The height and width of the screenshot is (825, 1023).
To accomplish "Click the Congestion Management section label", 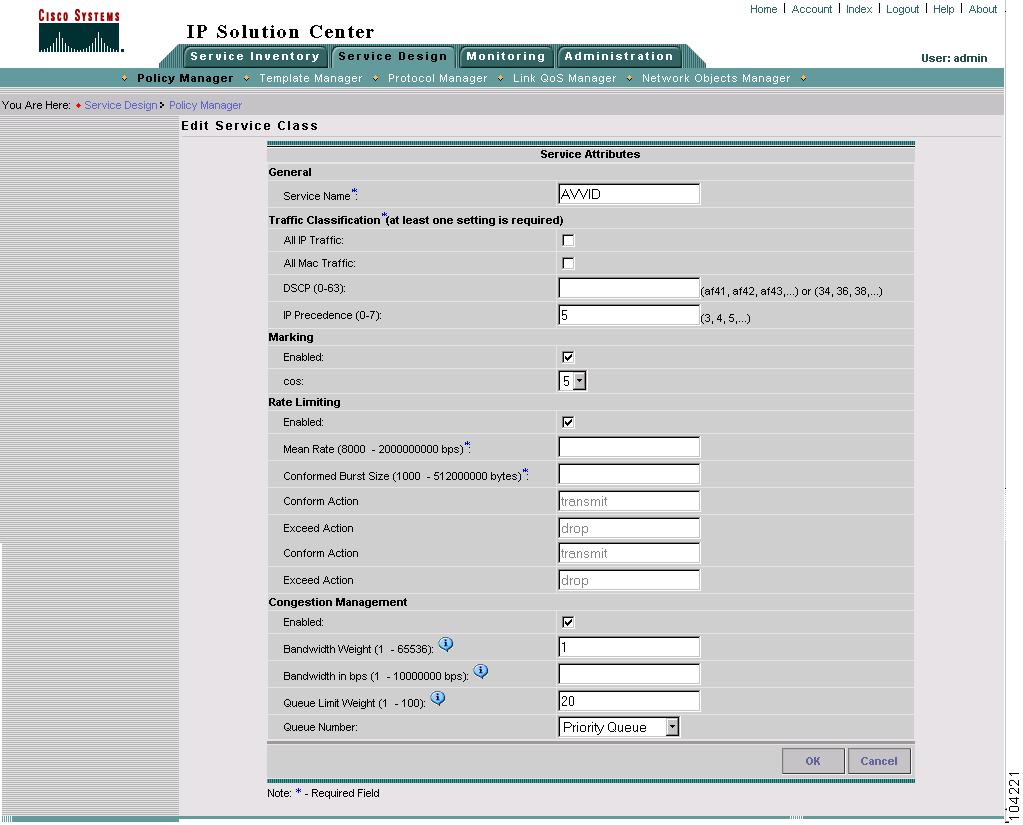I will [x=337, y=602].
